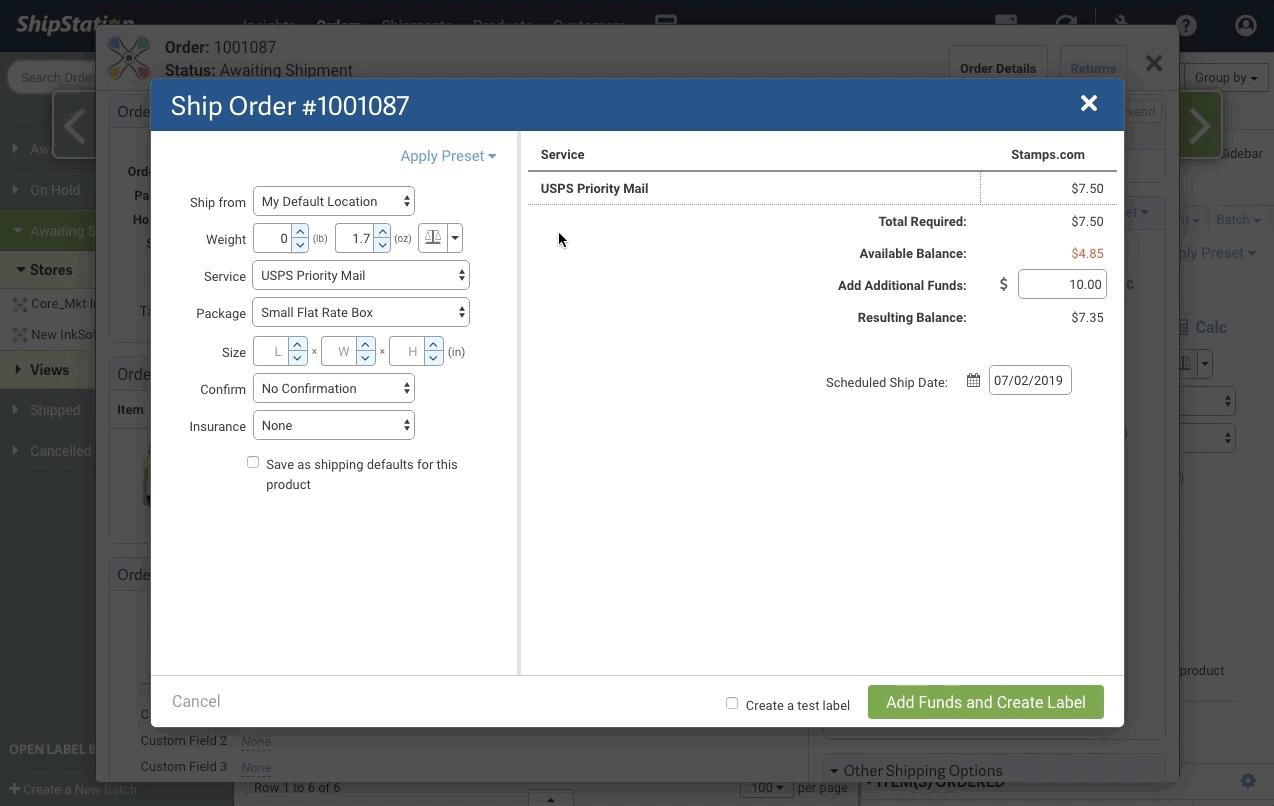Click the Cancel link
Image resolution: width=1274 pixels, height=806 pixels.
tap(196, 701)
